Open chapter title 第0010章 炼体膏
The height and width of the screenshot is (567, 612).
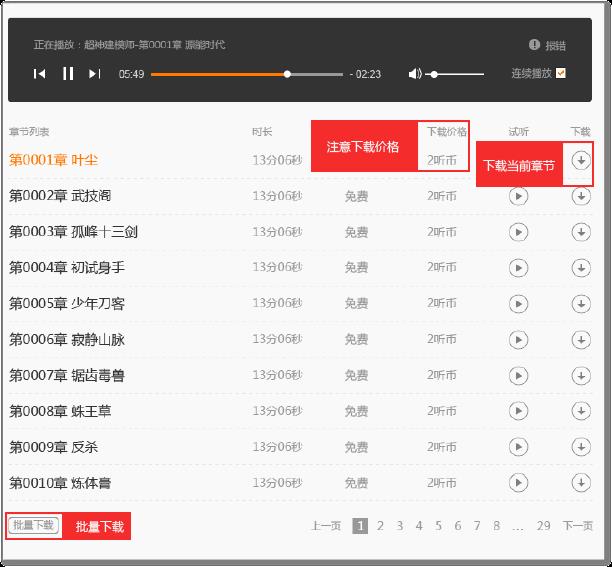tap(60, 483)
